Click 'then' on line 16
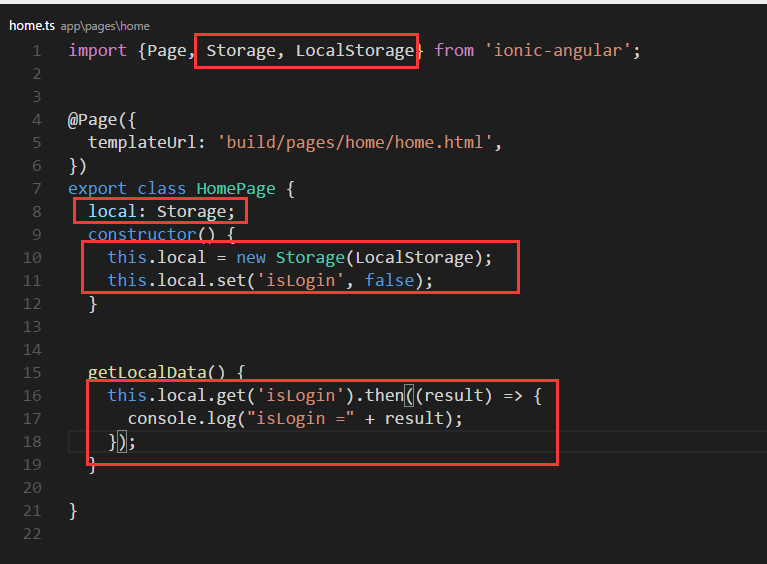 point(384,396)
